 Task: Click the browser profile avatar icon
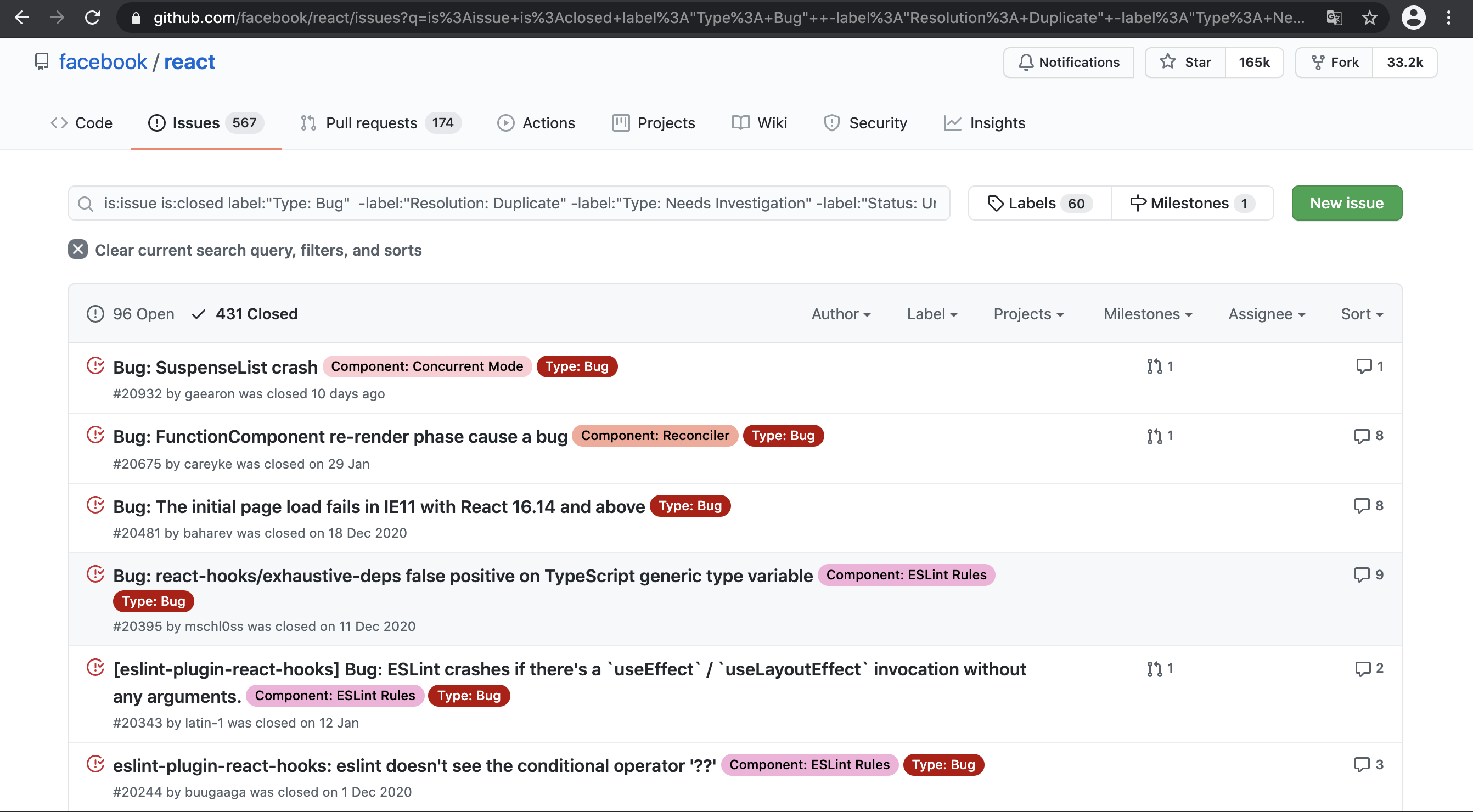(1413, 18)
